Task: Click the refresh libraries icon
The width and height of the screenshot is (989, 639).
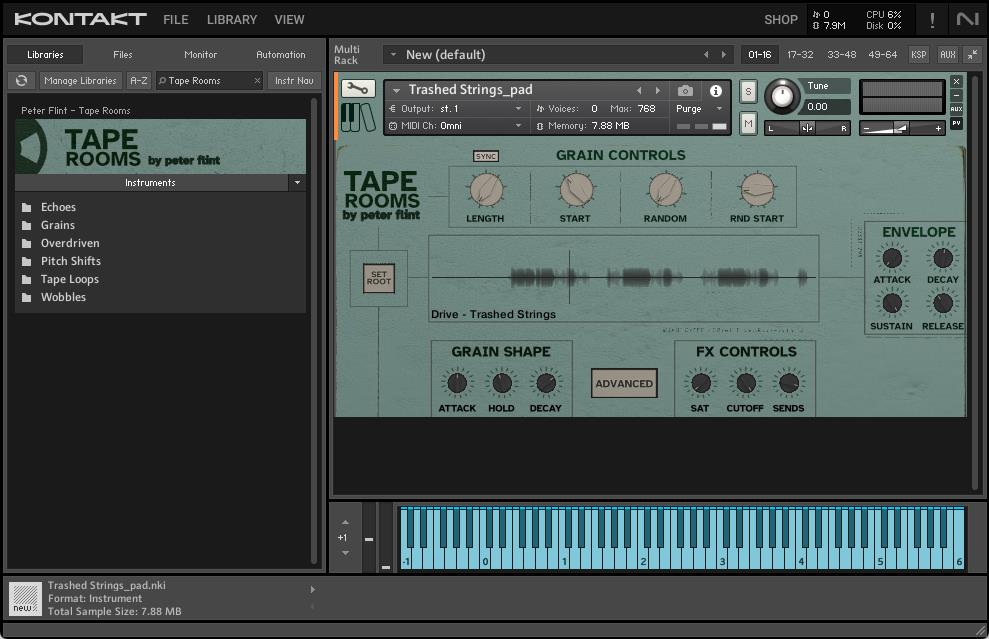Action: click(21, 81)
